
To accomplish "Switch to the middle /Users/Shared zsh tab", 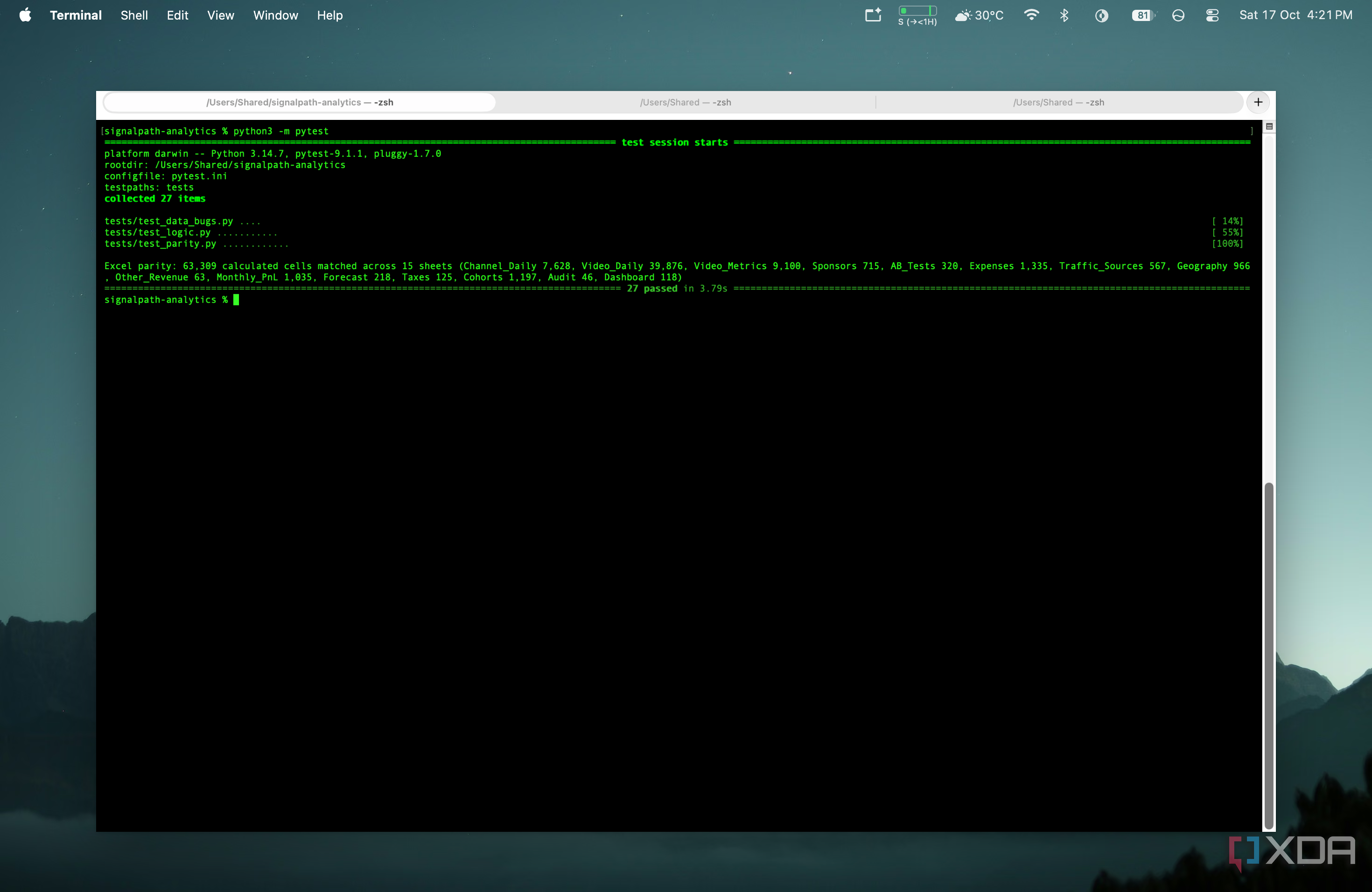I will pyautogui.click(x=686, y=102).
